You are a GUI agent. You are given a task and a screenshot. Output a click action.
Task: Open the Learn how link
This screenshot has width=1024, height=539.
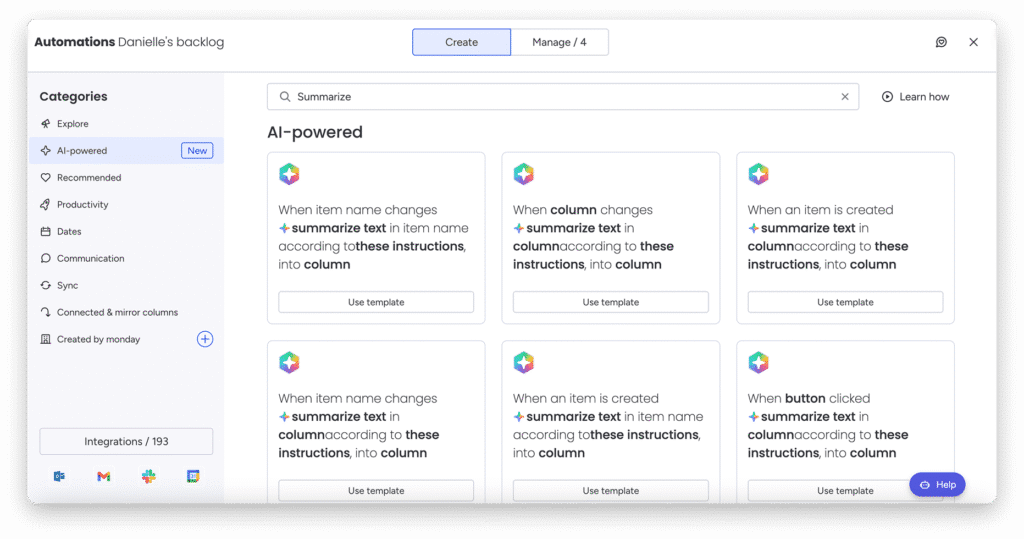click(916, 97)
